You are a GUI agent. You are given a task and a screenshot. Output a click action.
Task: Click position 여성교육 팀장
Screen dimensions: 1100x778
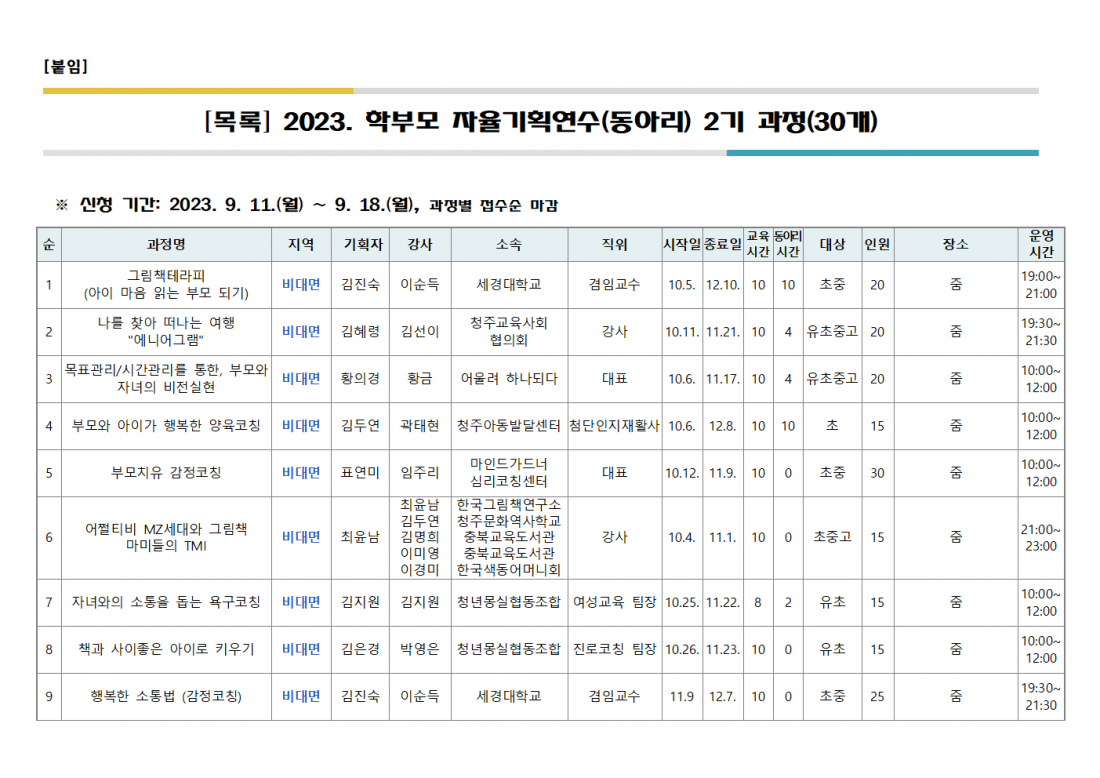615,603
